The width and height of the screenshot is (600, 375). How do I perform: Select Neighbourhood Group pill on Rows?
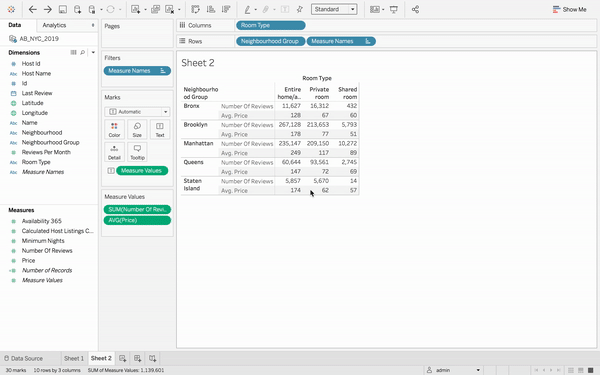[x=270, y=41]
